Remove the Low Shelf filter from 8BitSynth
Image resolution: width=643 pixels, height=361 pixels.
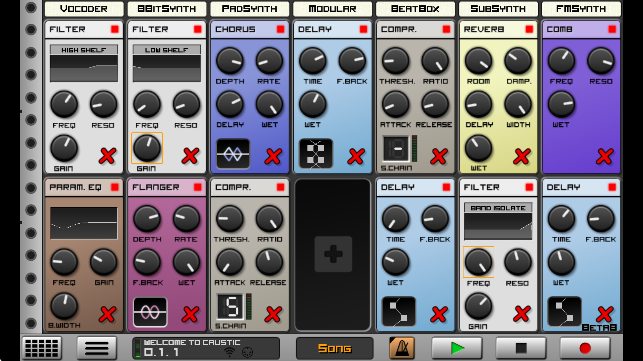[x=190, y=156]
